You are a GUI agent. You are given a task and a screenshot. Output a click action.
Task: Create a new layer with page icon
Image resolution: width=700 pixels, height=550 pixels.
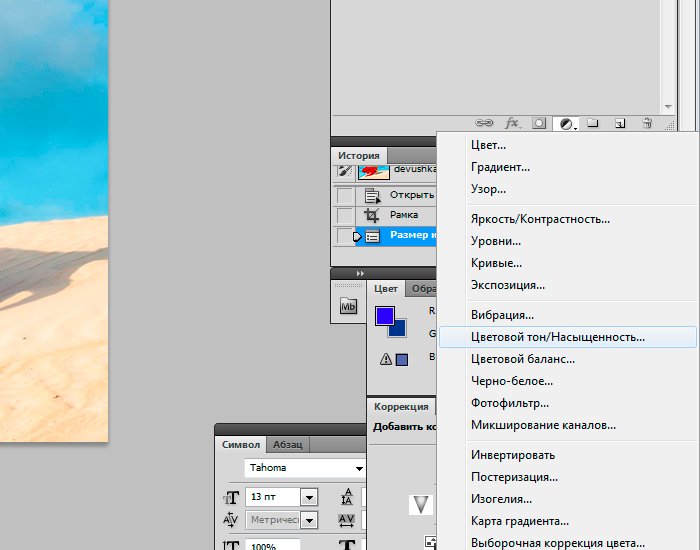(x=620, y=123)
